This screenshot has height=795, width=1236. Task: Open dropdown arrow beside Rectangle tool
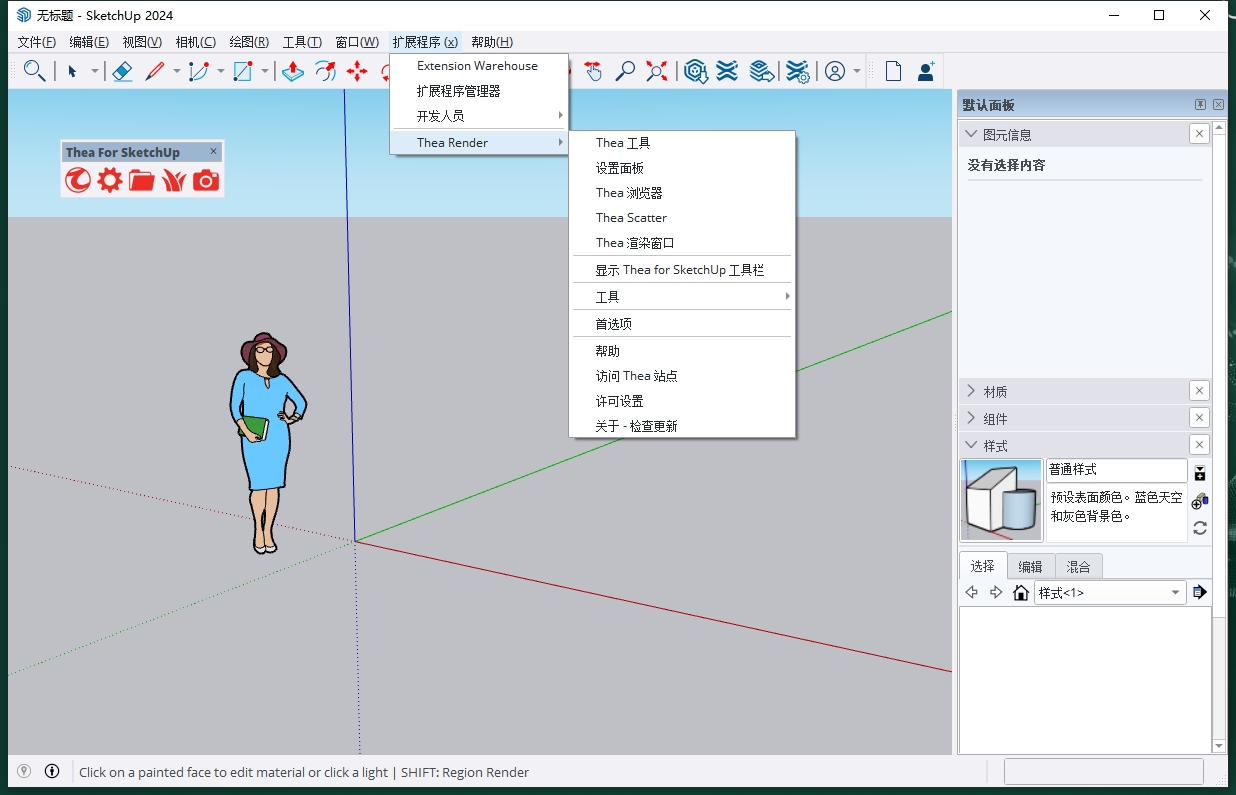point(265,71)
